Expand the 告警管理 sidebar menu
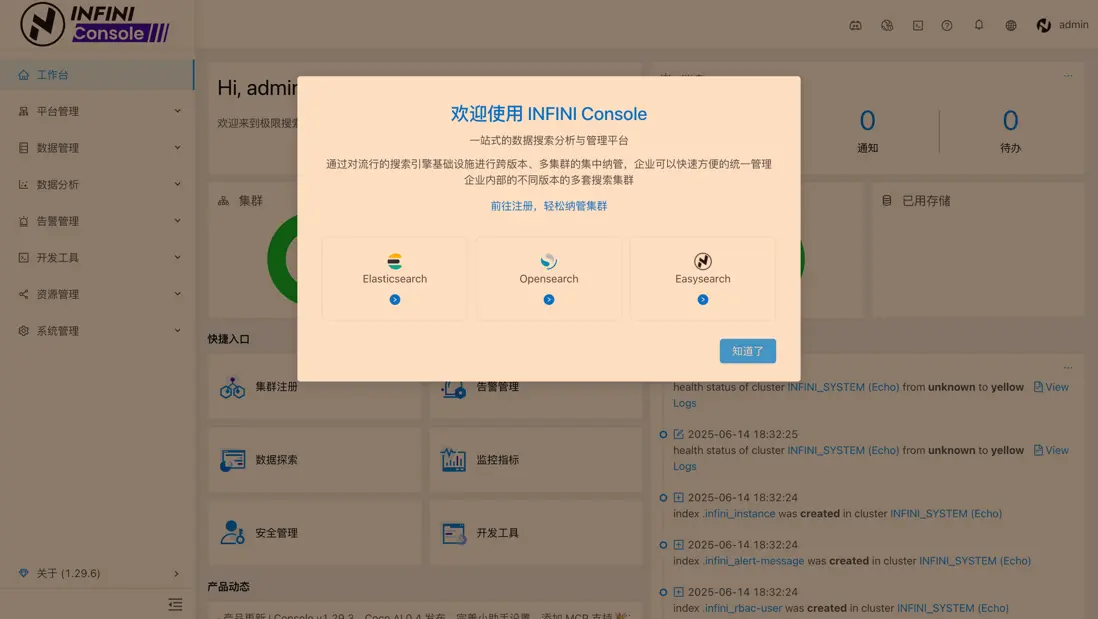This screenshot has height=619, width=1098. click(x=97, y=221)
